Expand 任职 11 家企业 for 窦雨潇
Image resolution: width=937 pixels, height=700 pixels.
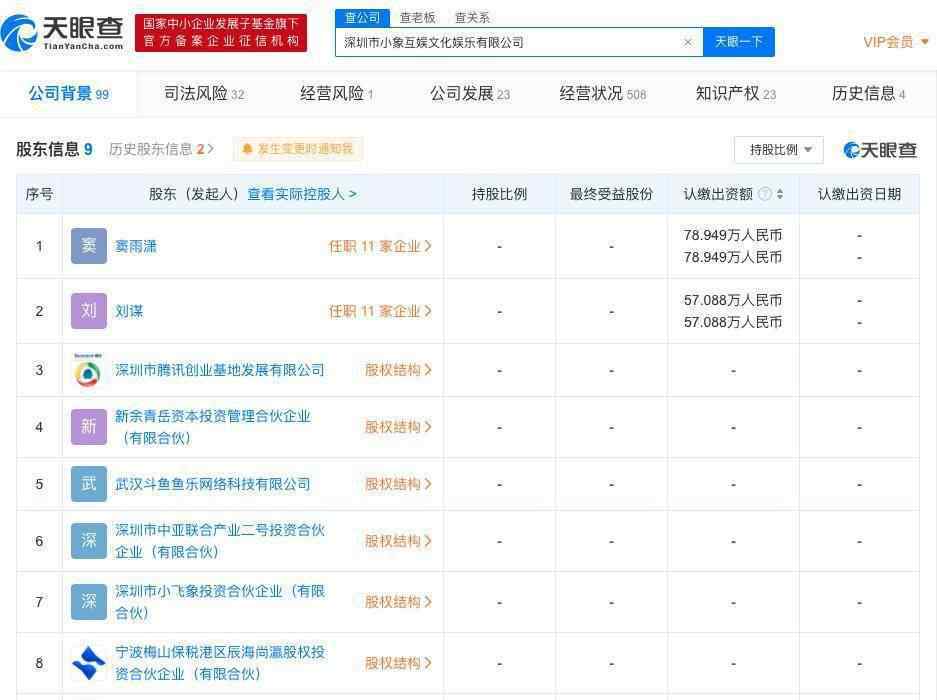click(x=380, y=246)
